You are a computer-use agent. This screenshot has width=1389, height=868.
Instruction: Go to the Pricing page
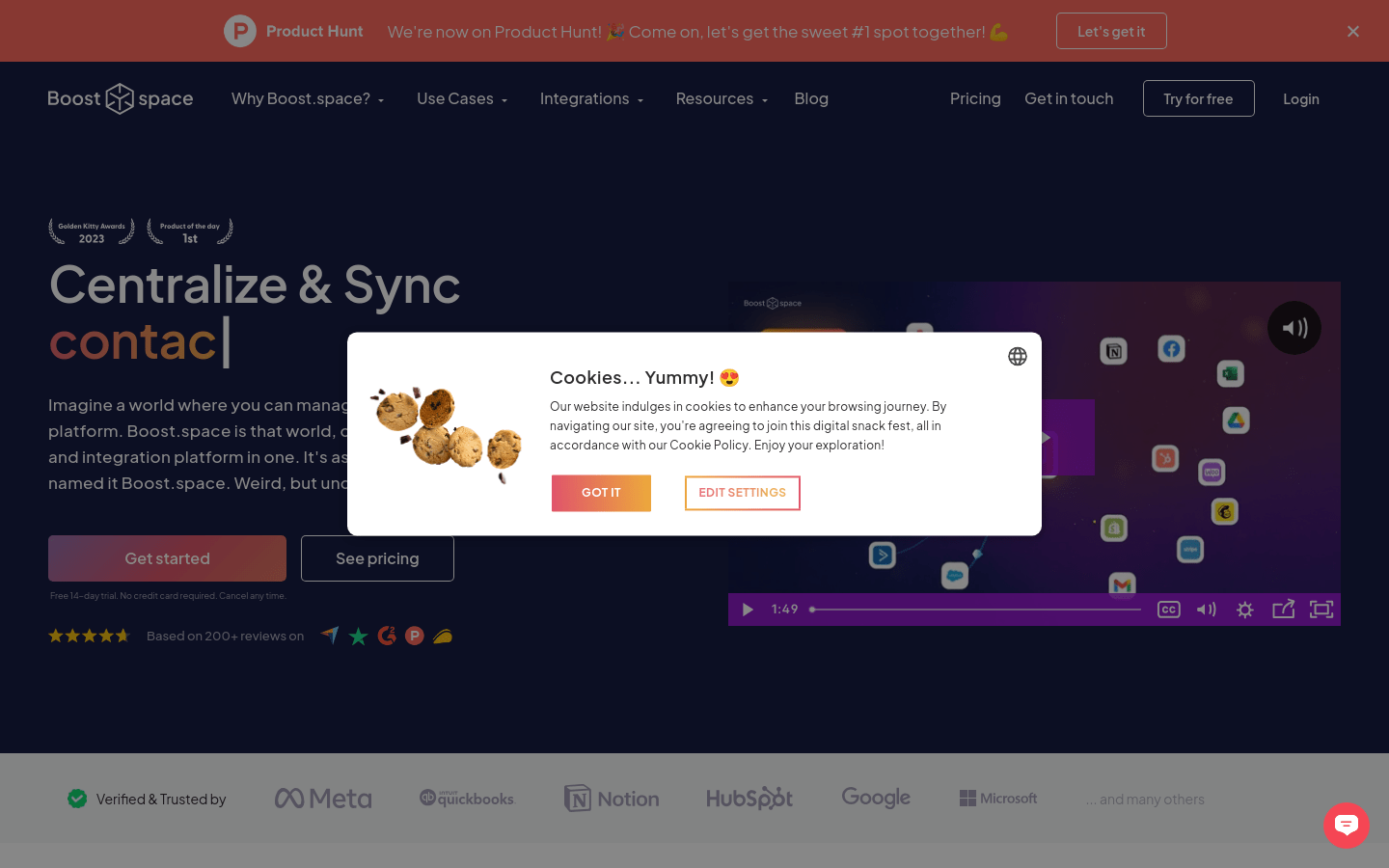tap(974, 98)
